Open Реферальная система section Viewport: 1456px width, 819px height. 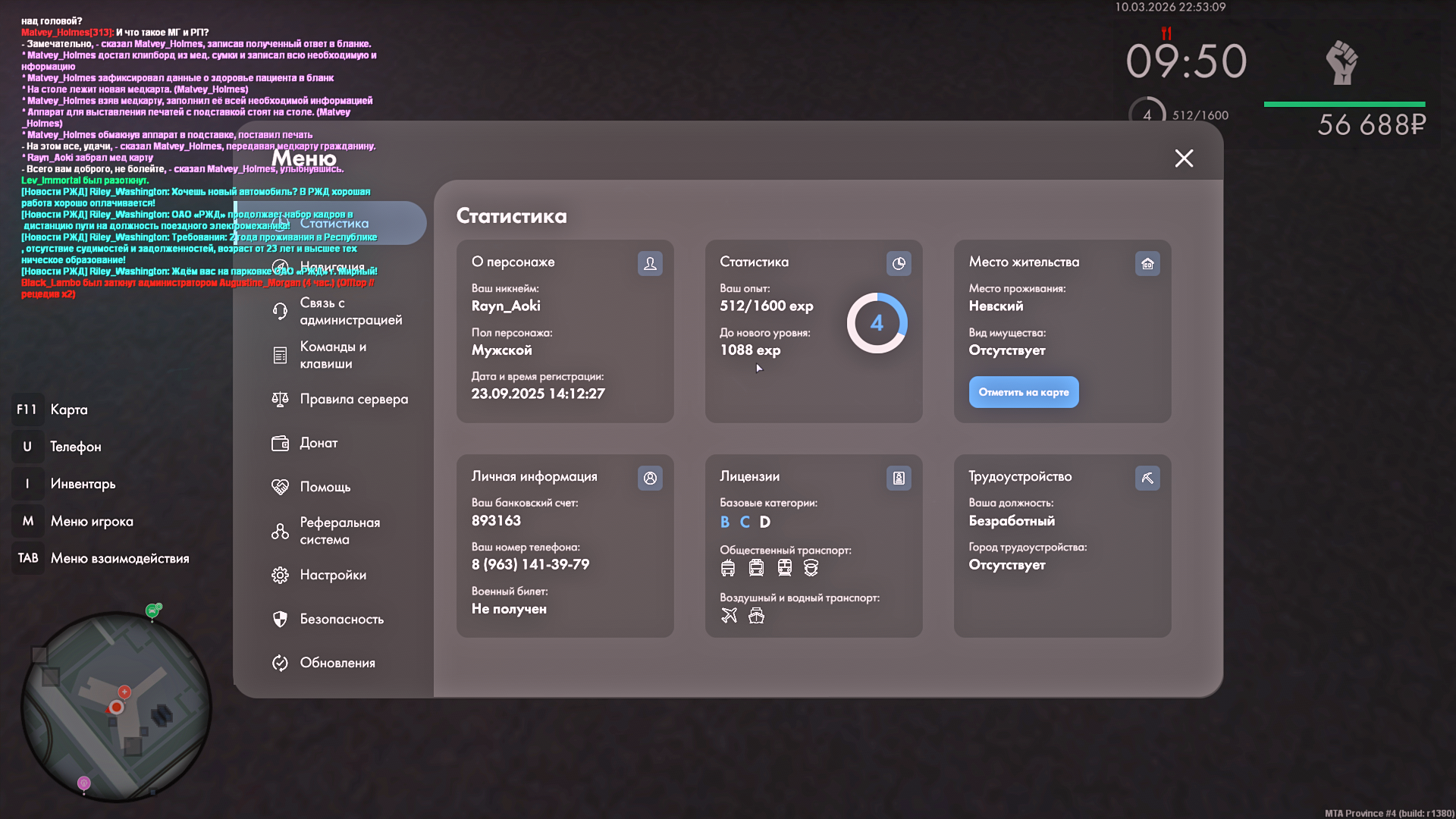[340, 531]
